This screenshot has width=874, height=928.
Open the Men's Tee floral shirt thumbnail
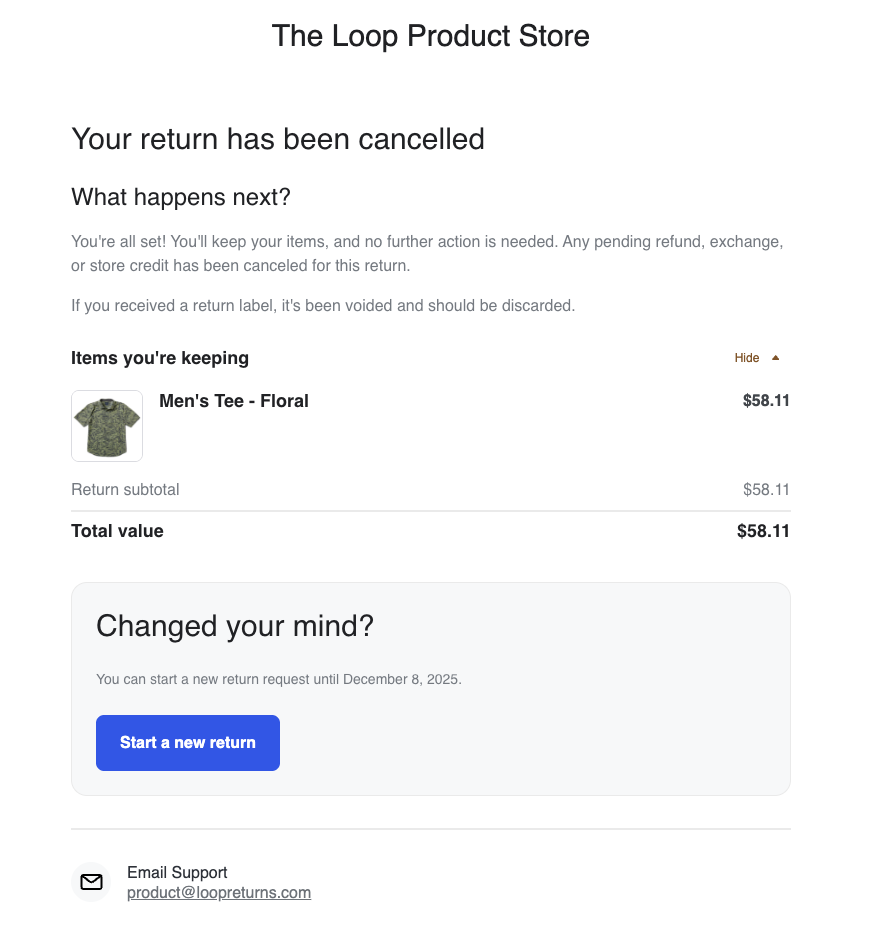tap(107, 426)
